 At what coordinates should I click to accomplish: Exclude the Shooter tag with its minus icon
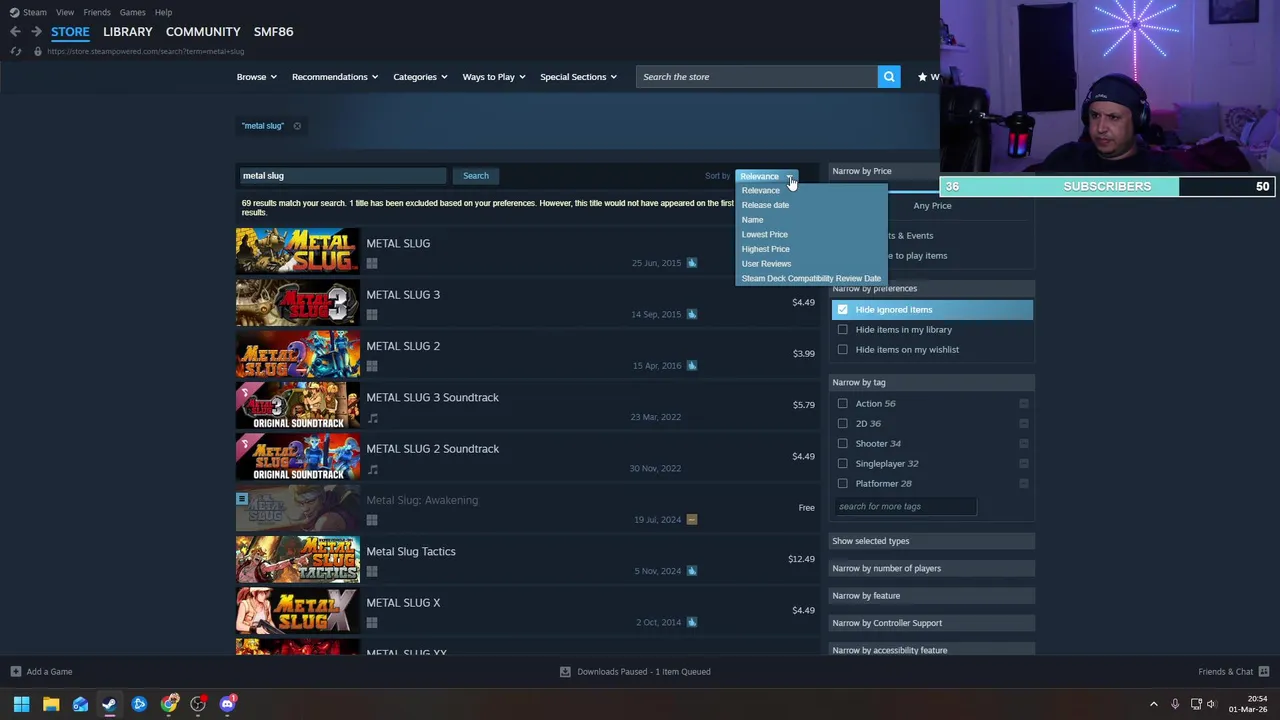coord(1023,443)
